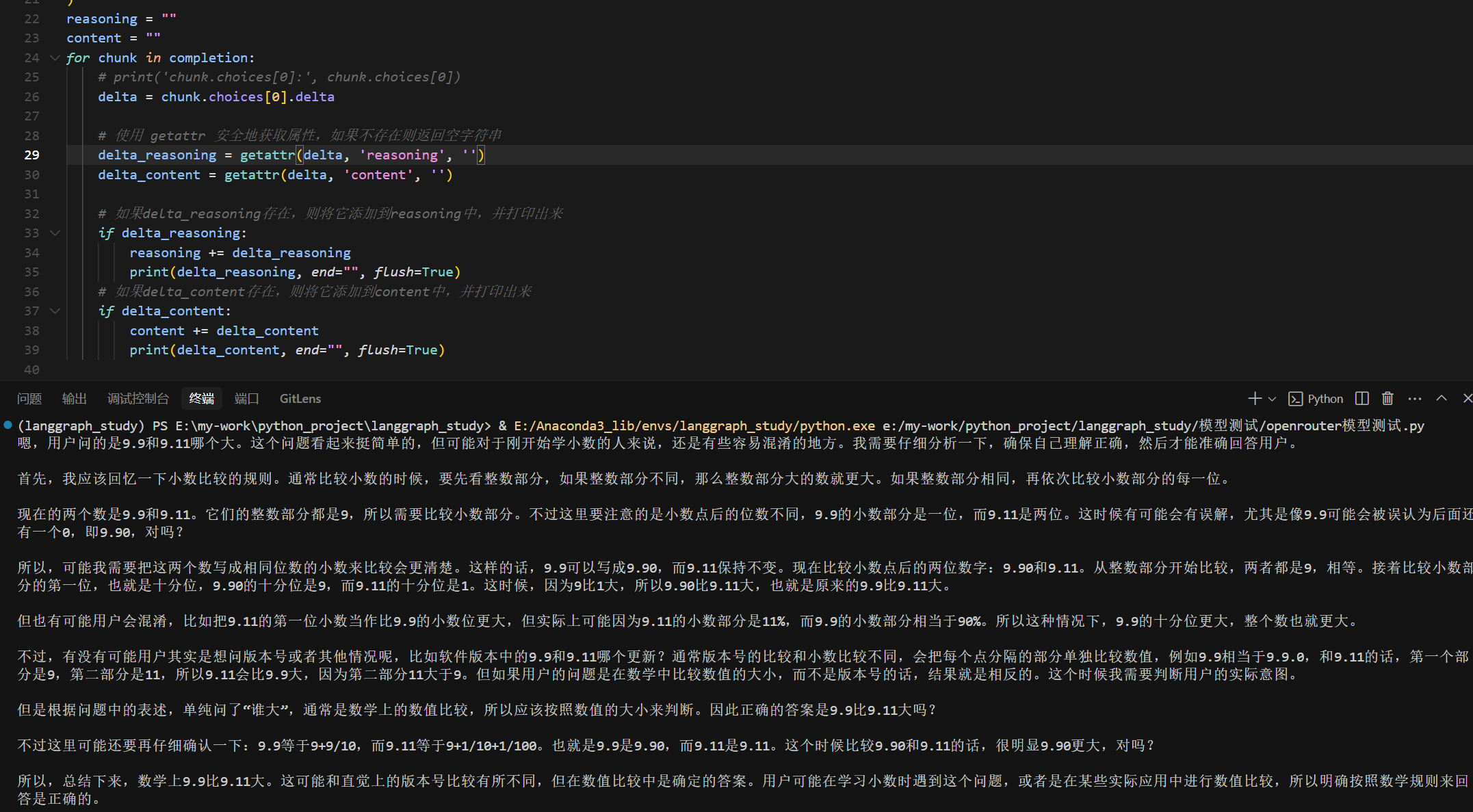Click 'flush=True' on line 35

(x=413, y=272)
